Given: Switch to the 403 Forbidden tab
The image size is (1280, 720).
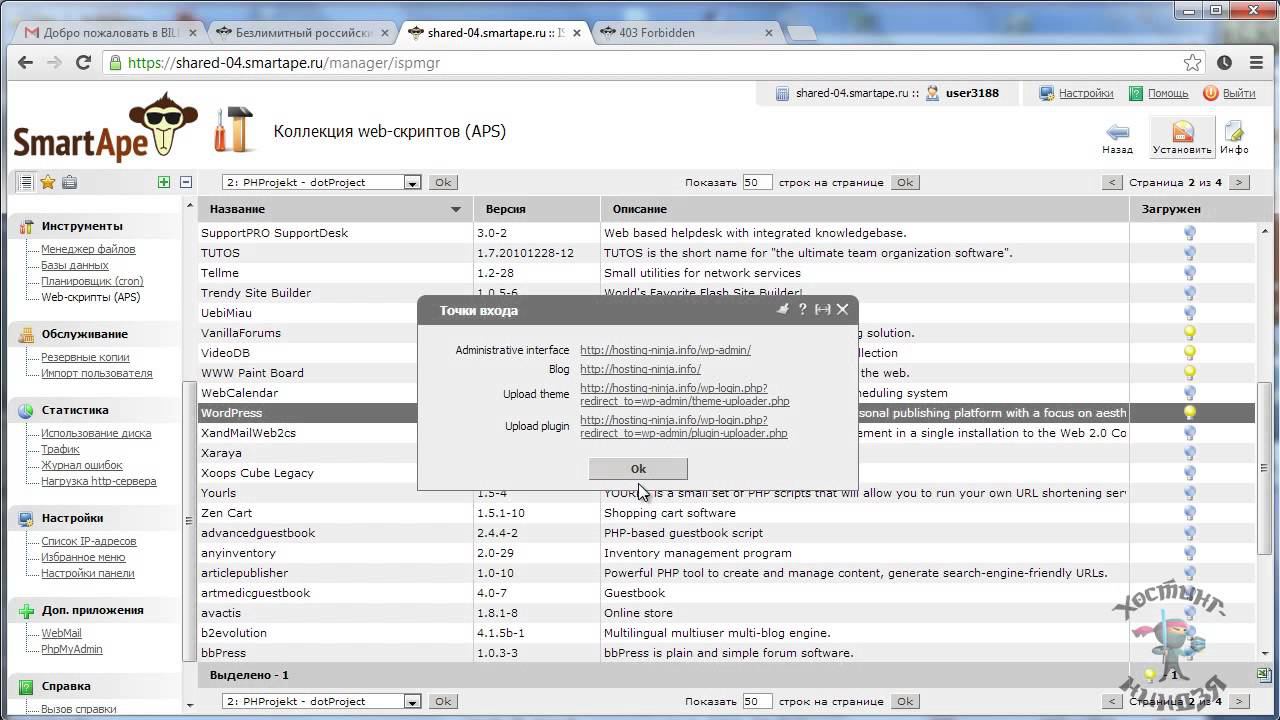Looking at the screenshot, I should coord(687,32).
